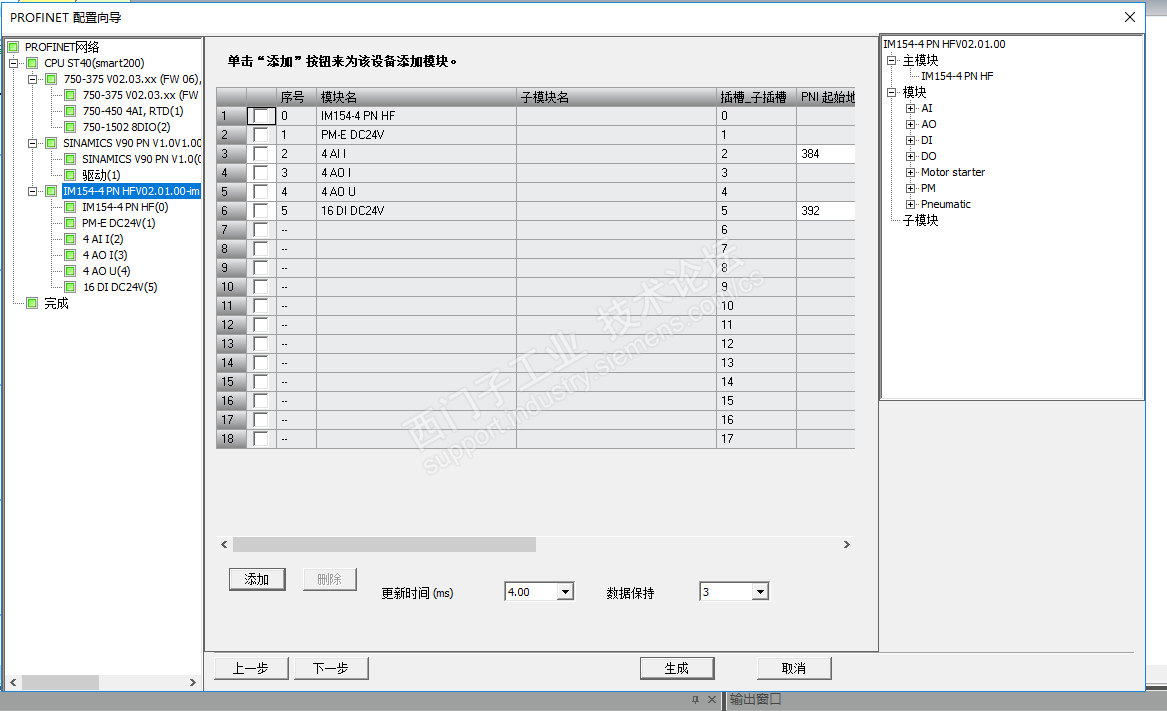Click green icon beside 完成 step
Viewport: 1167px width, 711px height.
pos(32,303)
